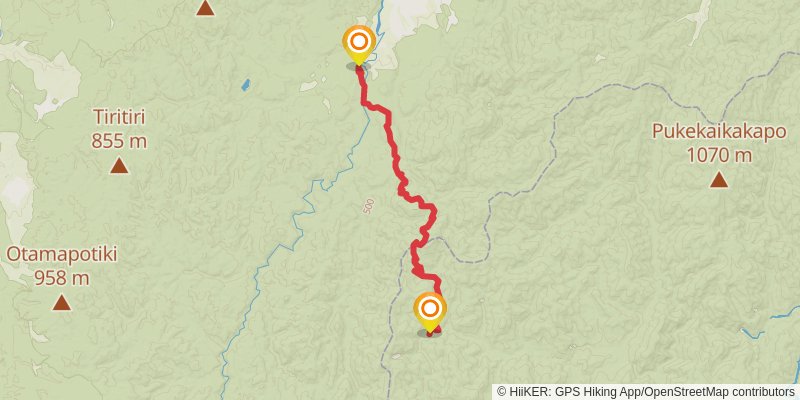Click the small blue lake on map

click(x=246, y=85)
